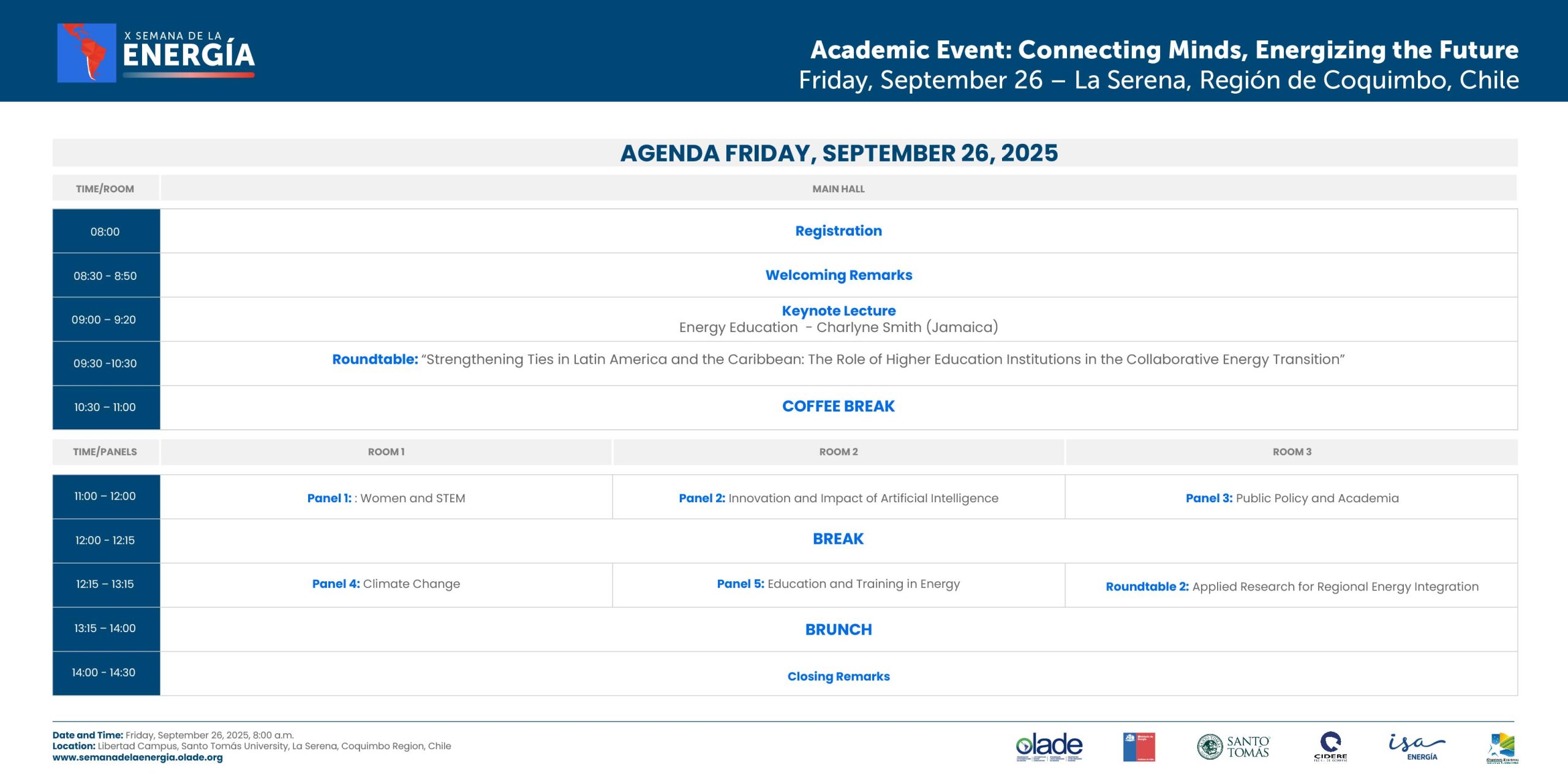
Task: Click the 11:00 – 12:00 time cell
Action: point(106,497)
